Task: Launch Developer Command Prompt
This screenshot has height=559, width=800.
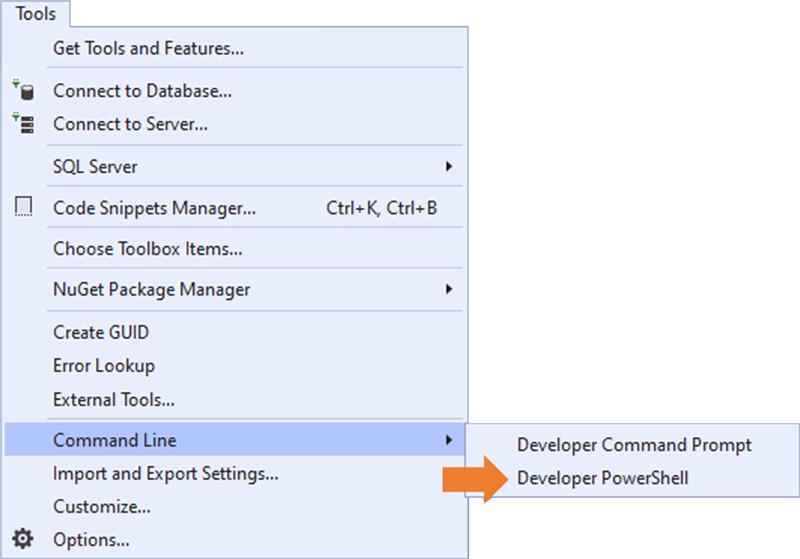Action: click(x=634, y=445)
